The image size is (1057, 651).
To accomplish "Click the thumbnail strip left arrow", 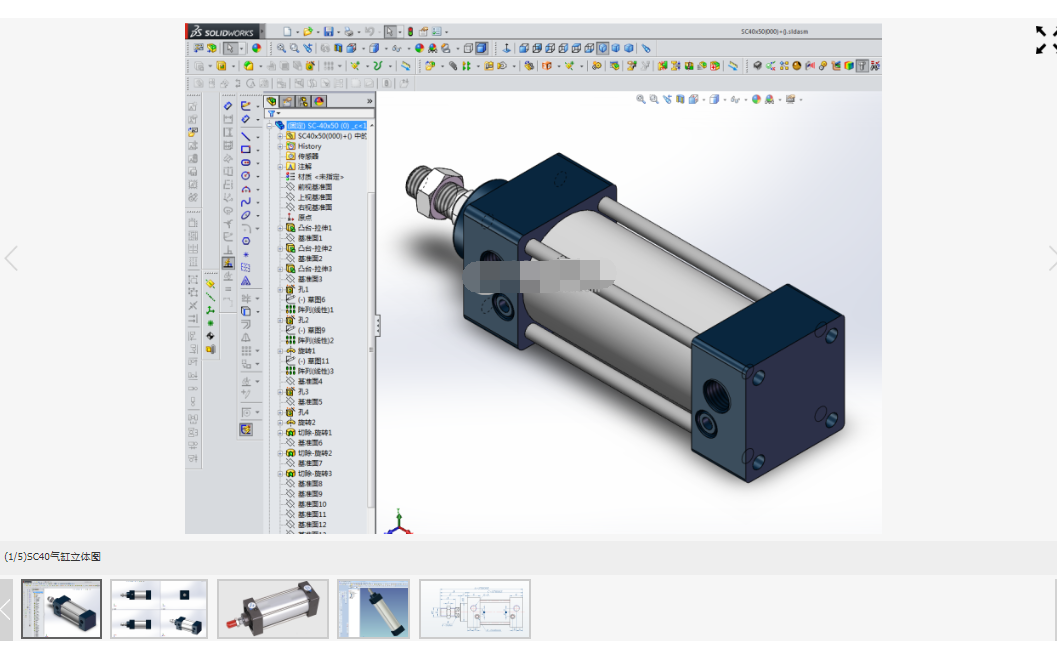I will [6, 609].
